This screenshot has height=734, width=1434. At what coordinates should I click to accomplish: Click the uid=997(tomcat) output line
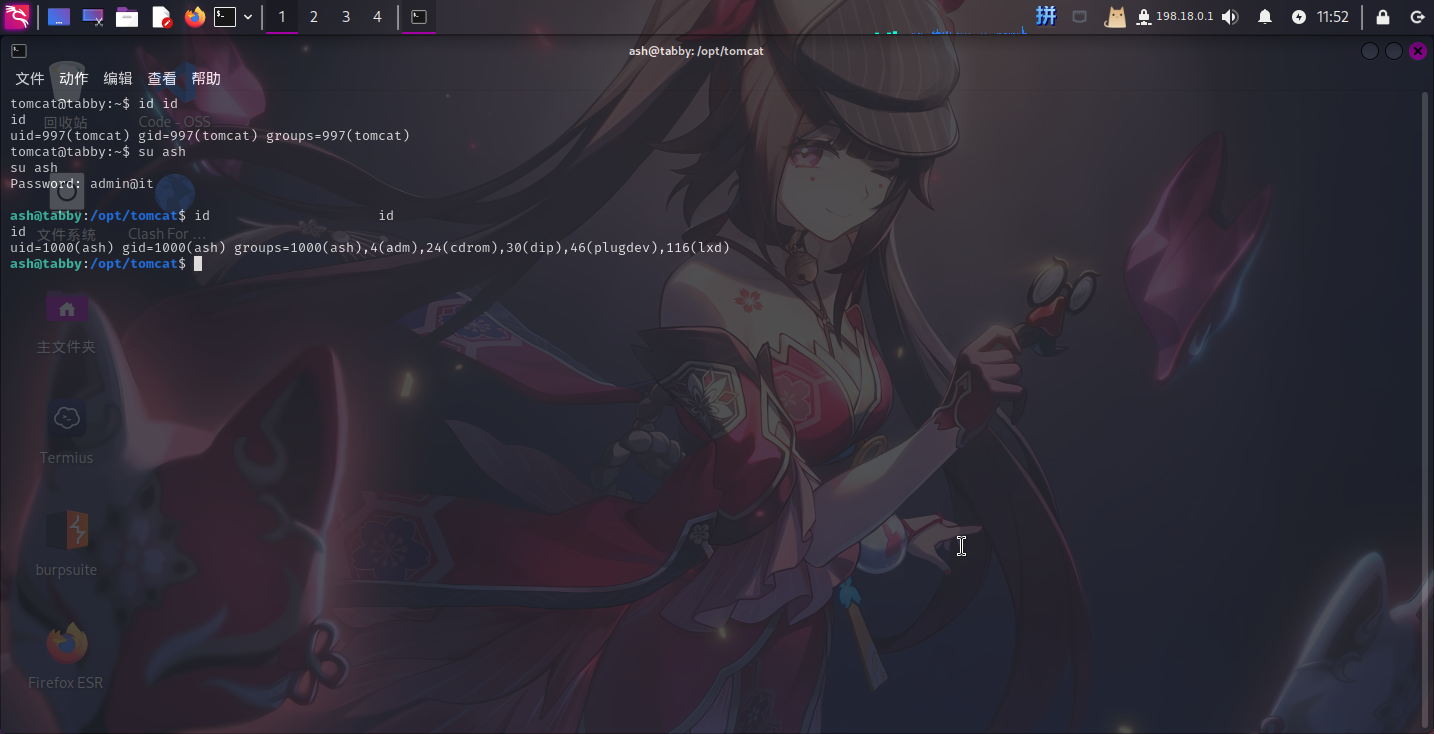point(210,135)
